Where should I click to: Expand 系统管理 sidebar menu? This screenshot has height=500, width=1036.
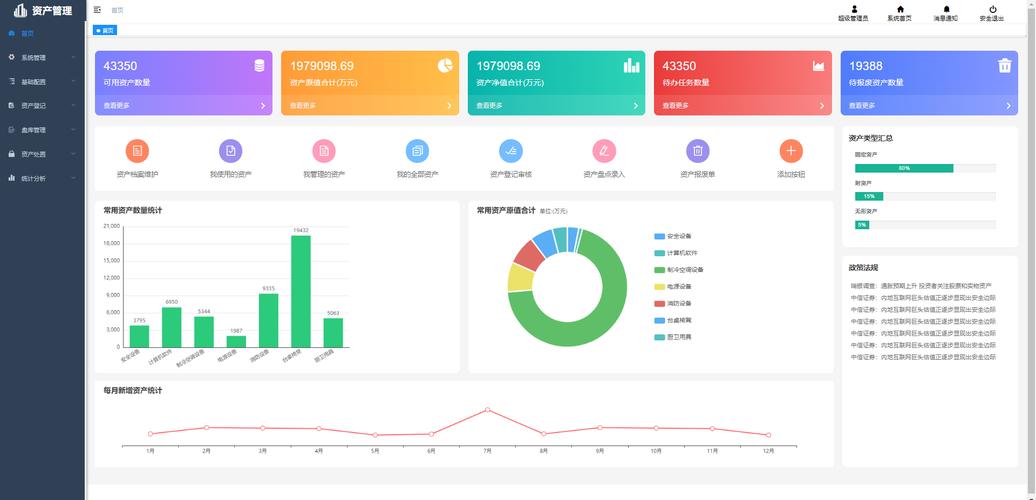[42, 57]
